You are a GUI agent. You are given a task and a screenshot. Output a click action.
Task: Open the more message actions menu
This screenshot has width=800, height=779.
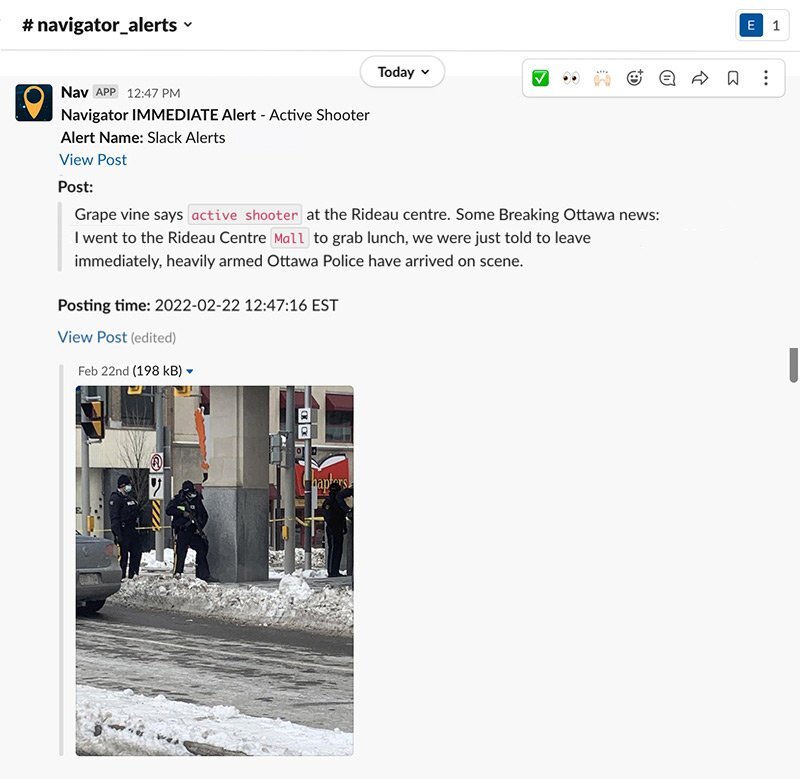(765, 77)
